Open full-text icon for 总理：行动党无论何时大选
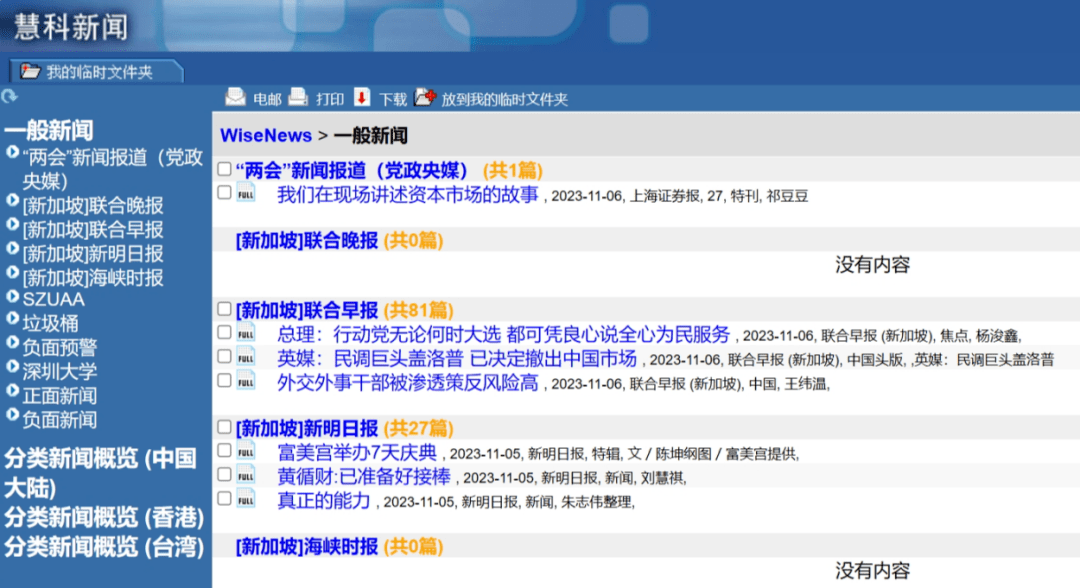 246,333
